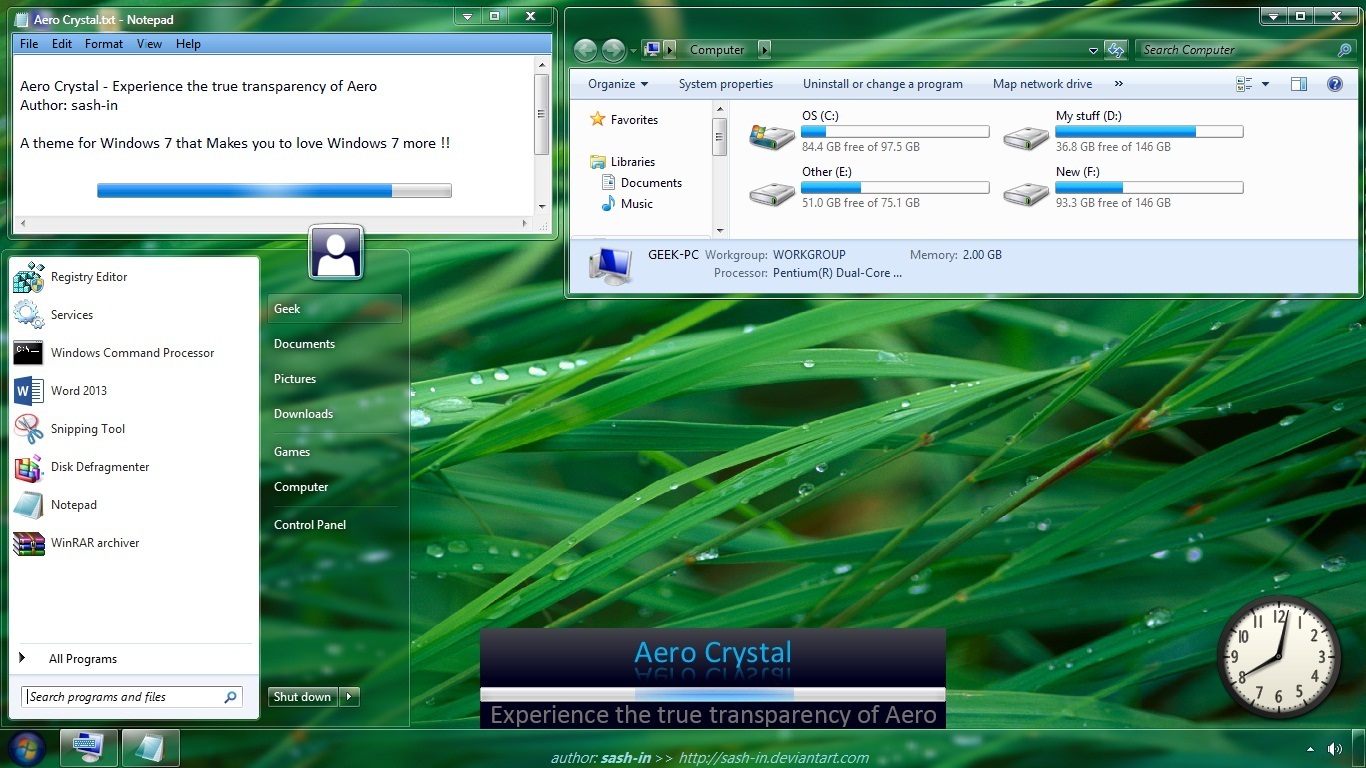Switch to Notepad window on taskbar
Viewport: 1366px width, 768px height.
[x=151, y=748]
